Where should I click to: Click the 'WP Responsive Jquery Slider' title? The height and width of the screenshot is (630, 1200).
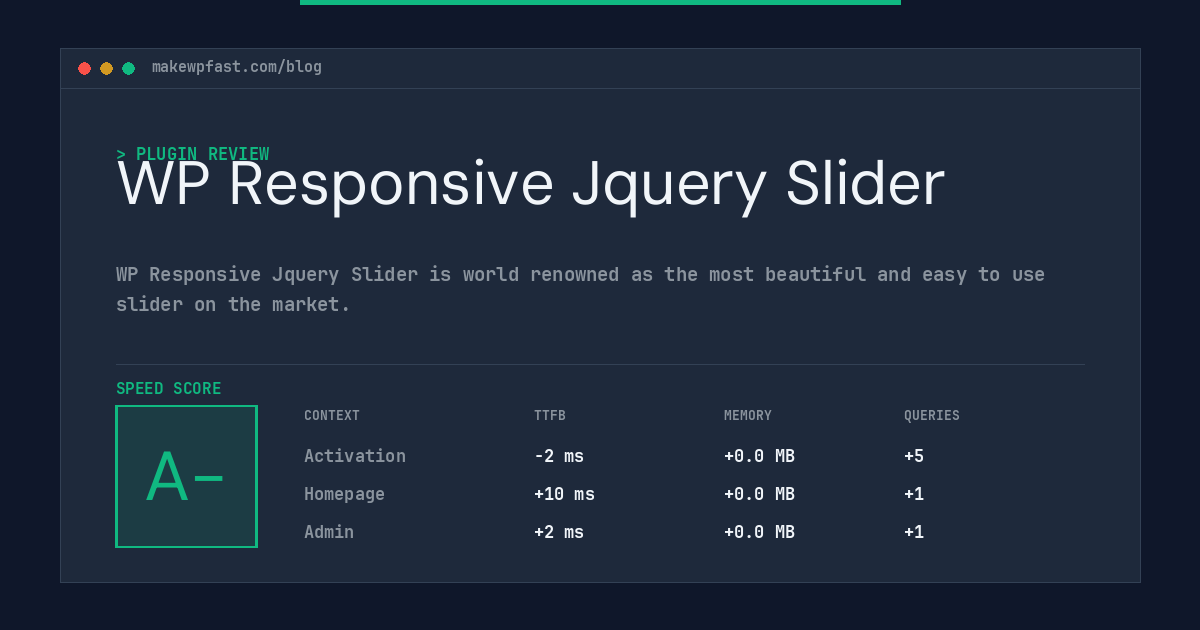(531, 185)
